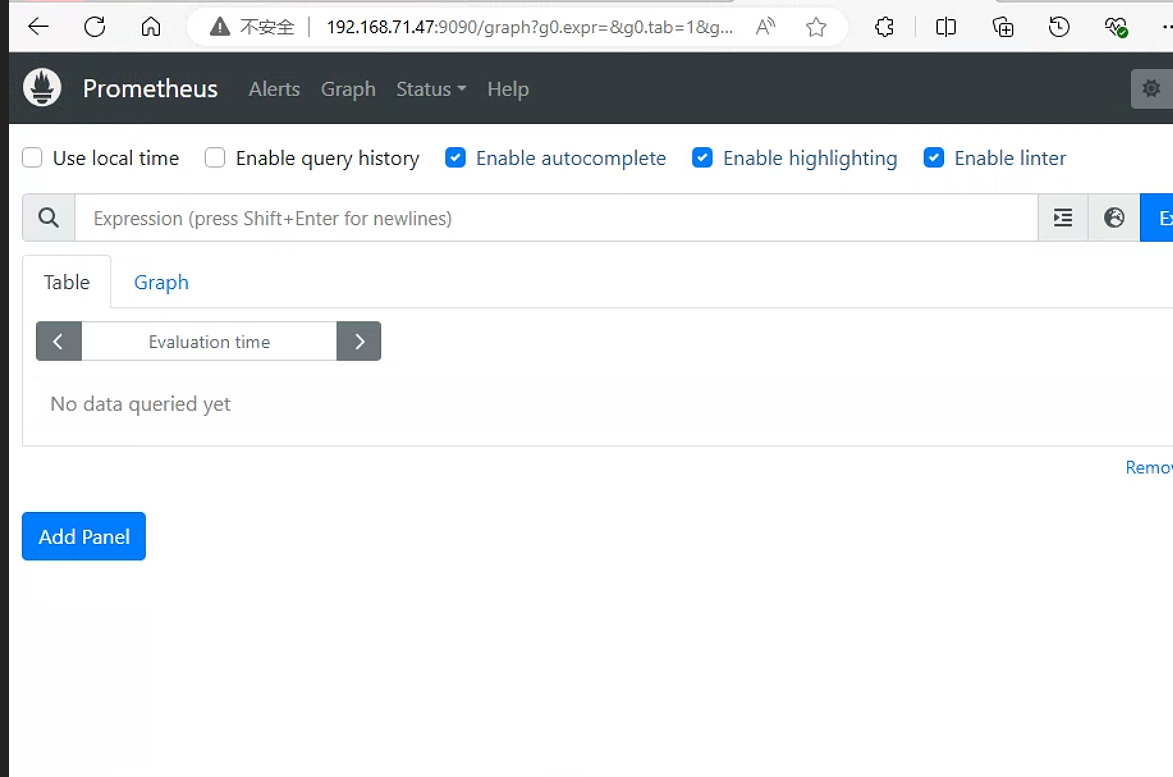The image size is (1173, 777).
Task: Open the Alerts page
Action: (275, 89)
